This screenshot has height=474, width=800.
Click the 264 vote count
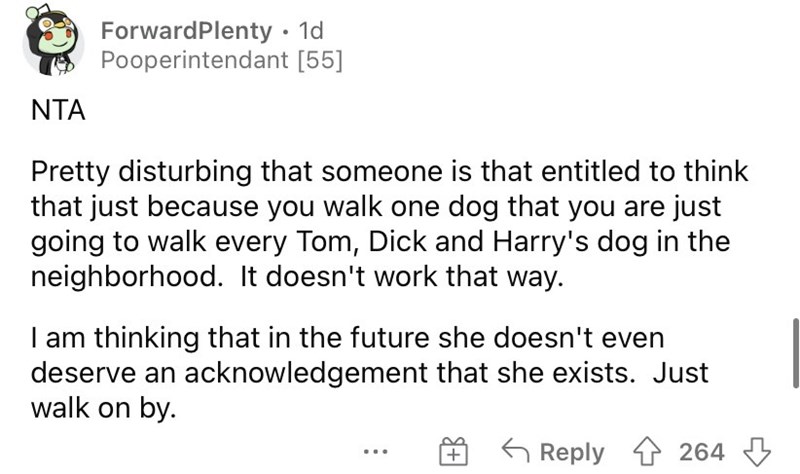(x=702, y=452)
